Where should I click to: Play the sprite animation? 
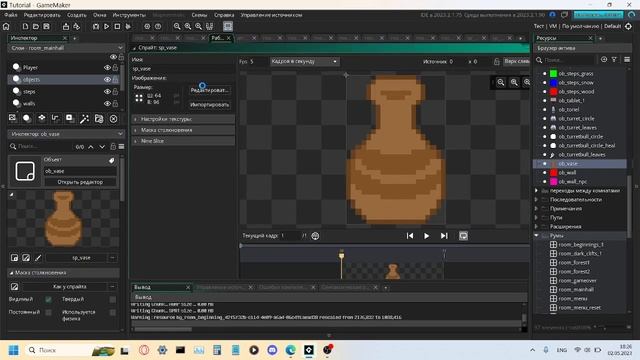(x=427, y=236)
